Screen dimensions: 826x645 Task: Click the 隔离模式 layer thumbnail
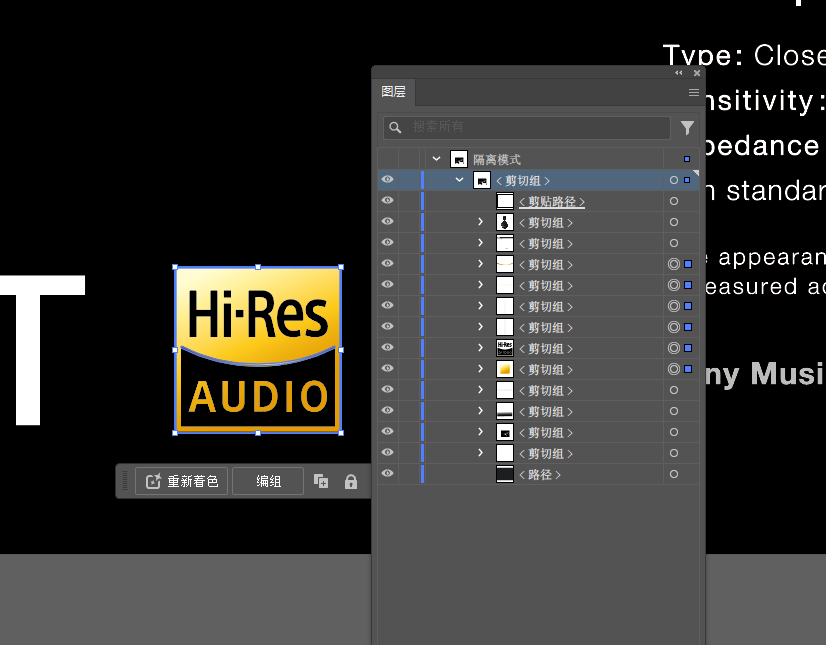tap(459, 159)
